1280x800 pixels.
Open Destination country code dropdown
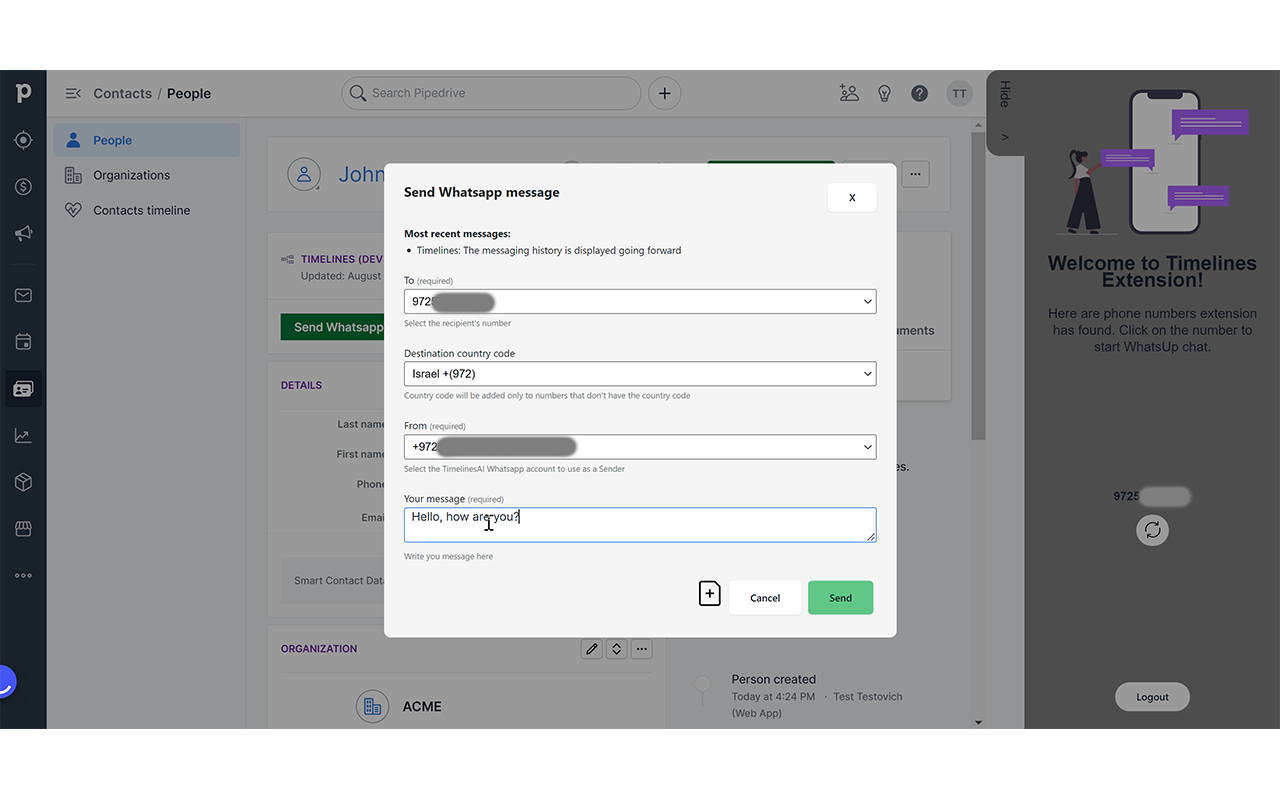pos(640,374)
